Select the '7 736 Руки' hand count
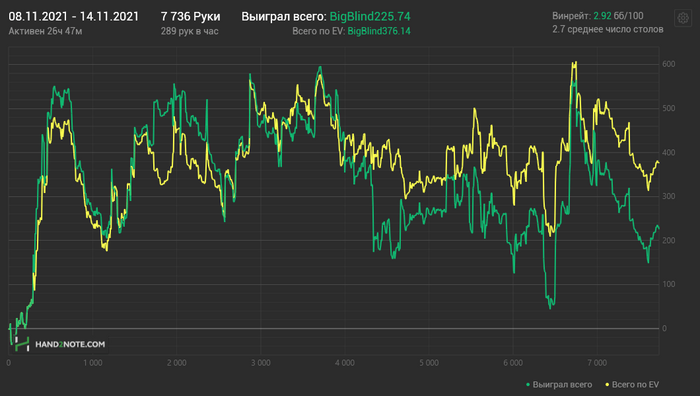 pos(190,17)
